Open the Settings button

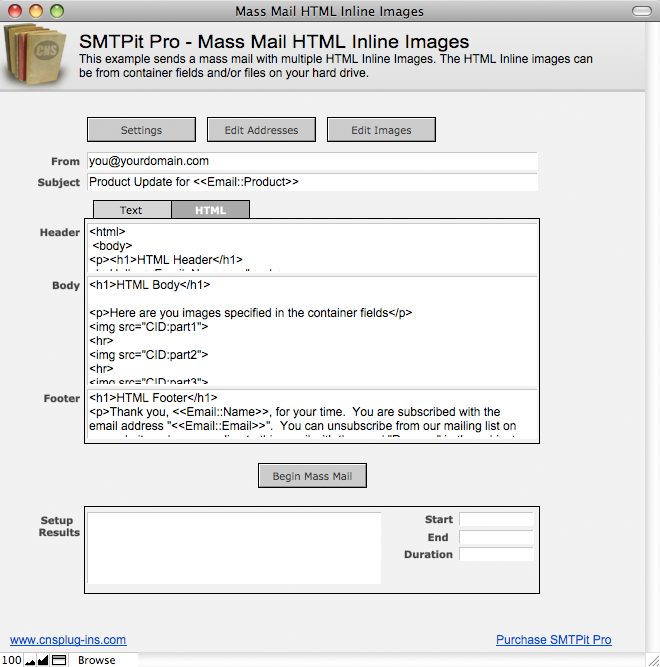pyautogui.click(x=141, y=130)
